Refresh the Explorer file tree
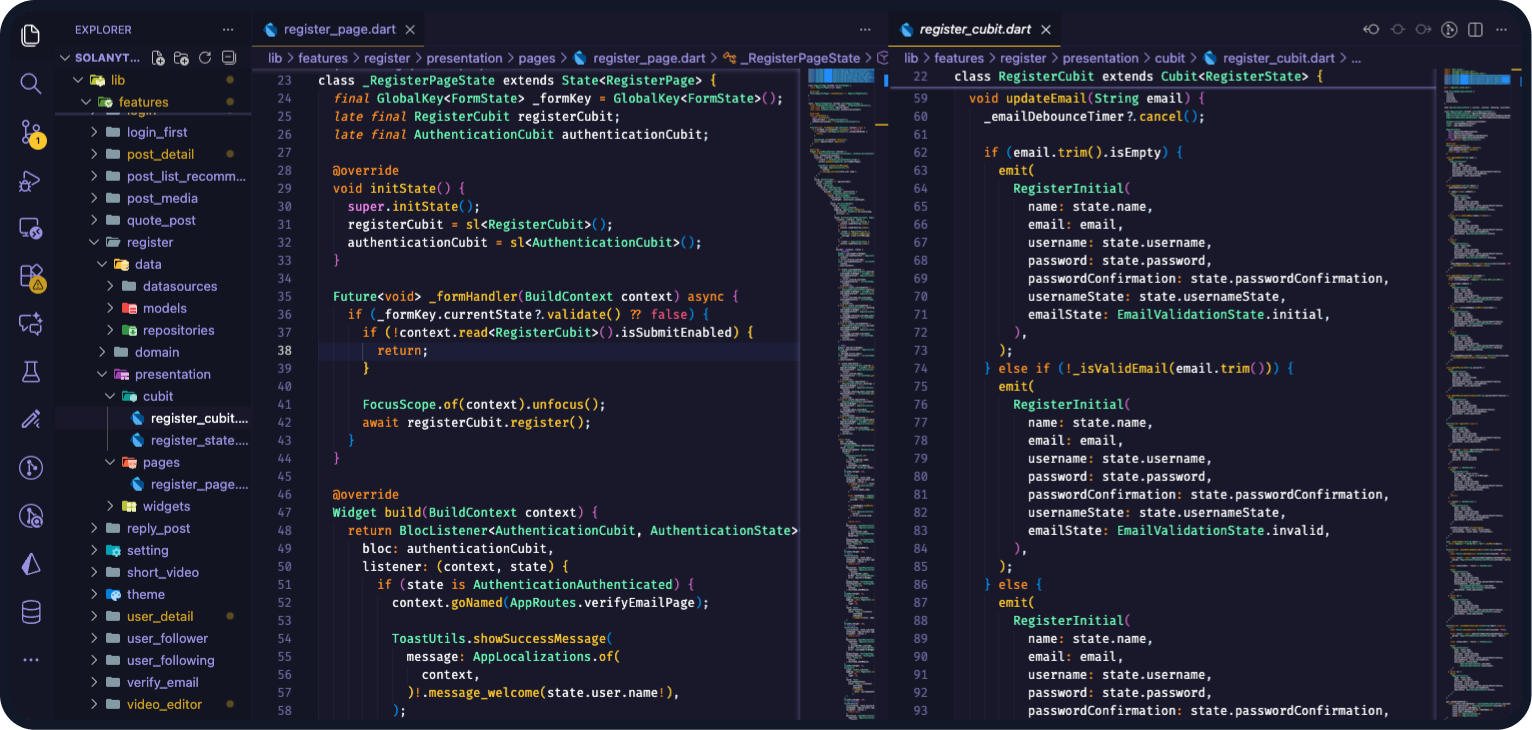The height and width of the screenshot is (730, 1532). (x=205, y=58)
